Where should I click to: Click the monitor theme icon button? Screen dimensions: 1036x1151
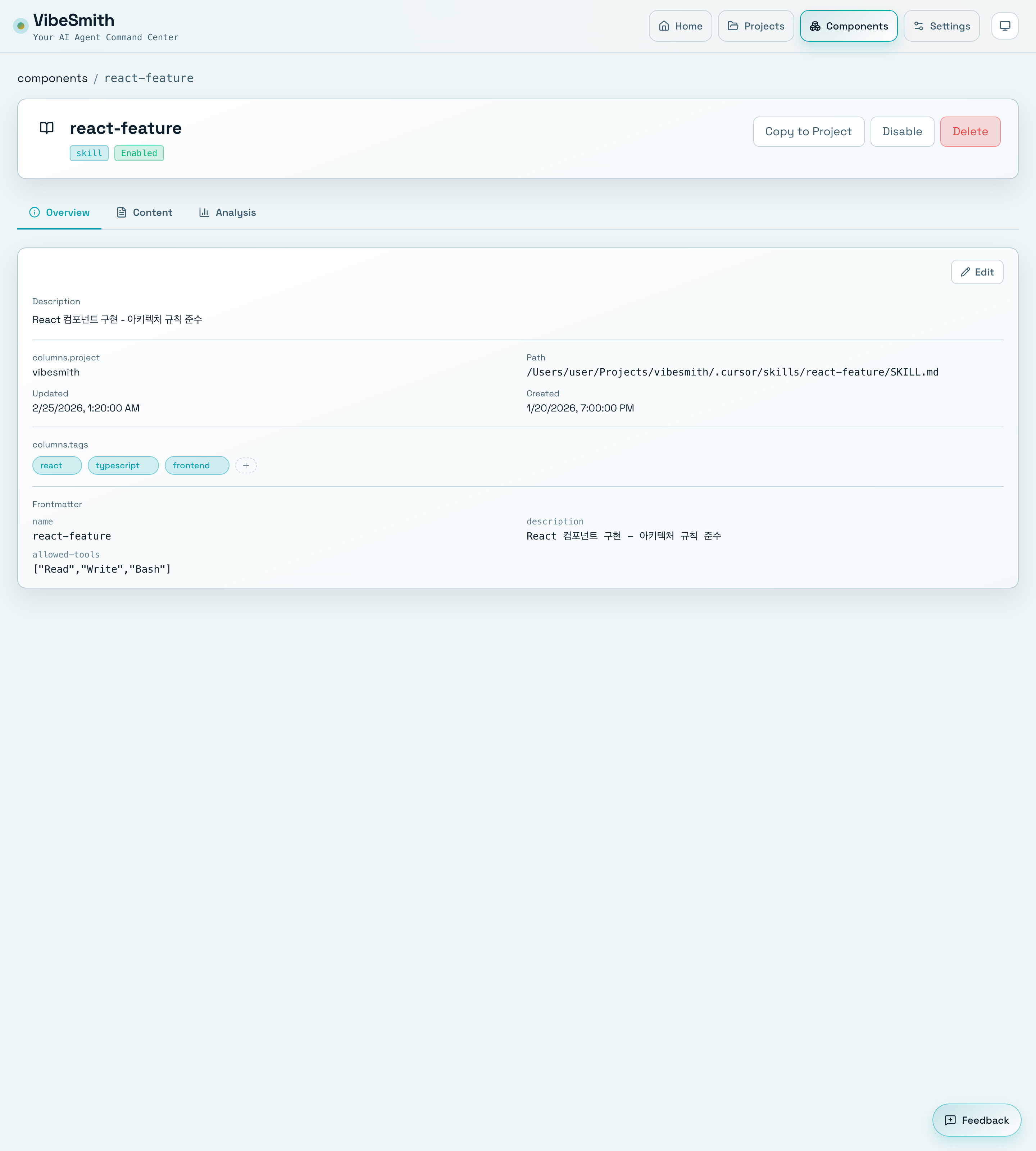1005,26
